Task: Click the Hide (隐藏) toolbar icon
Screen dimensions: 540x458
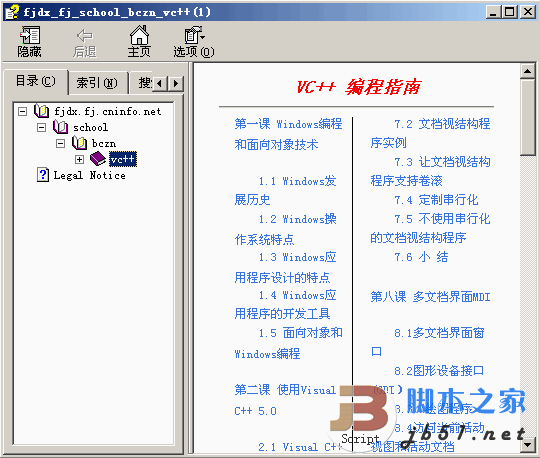Action: point(30,35)
